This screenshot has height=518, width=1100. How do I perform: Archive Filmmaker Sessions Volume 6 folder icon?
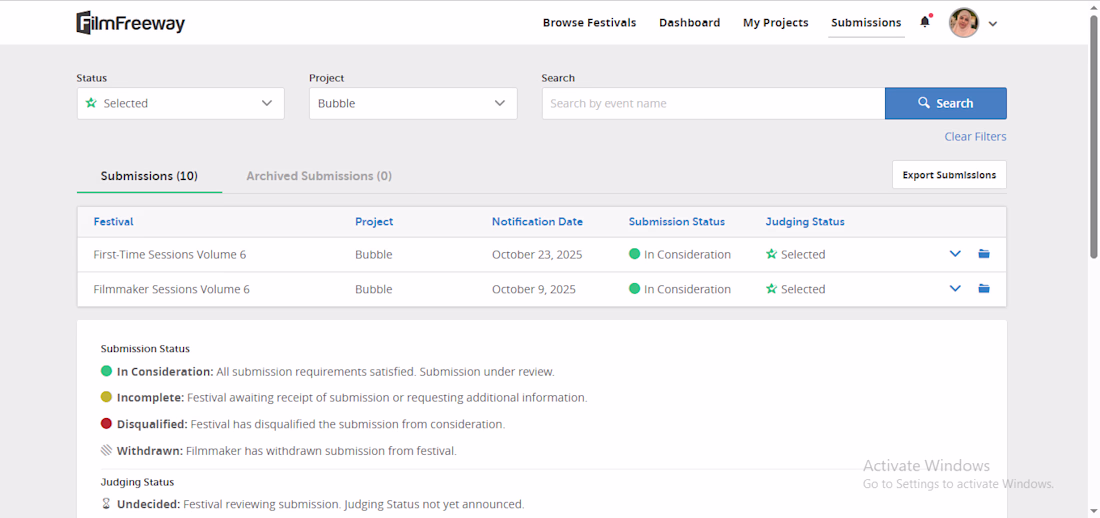(x=984, y=288)
